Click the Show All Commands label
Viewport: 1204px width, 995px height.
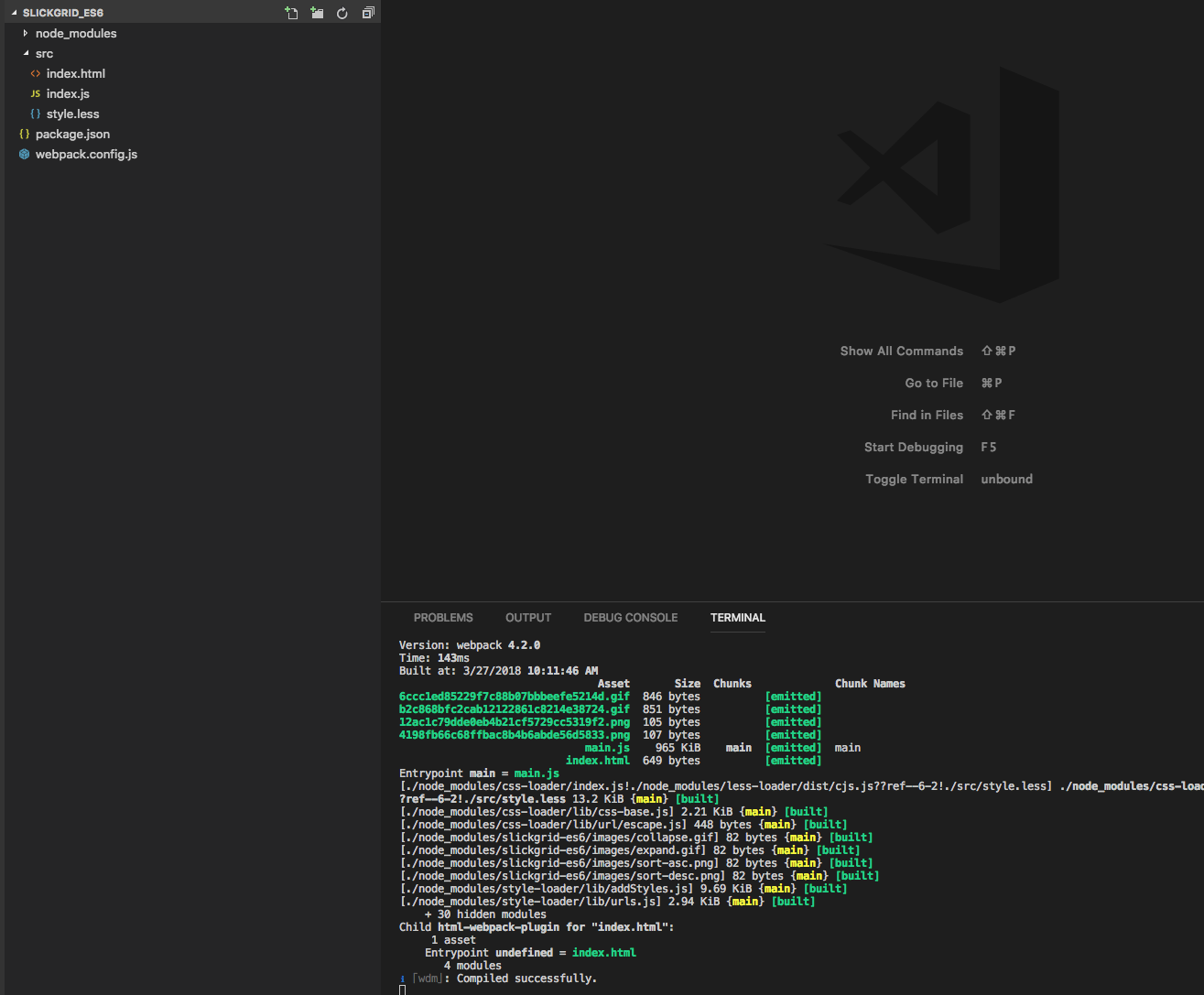tap(902, 351)
